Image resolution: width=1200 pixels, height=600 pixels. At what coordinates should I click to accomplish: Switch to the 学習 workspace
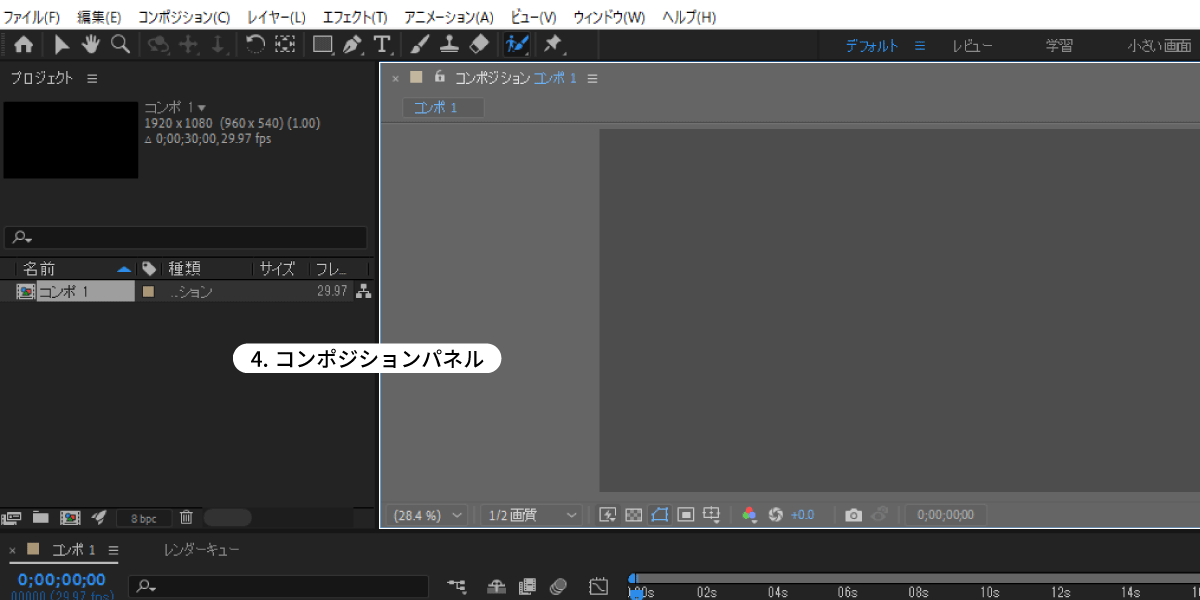1059,46
